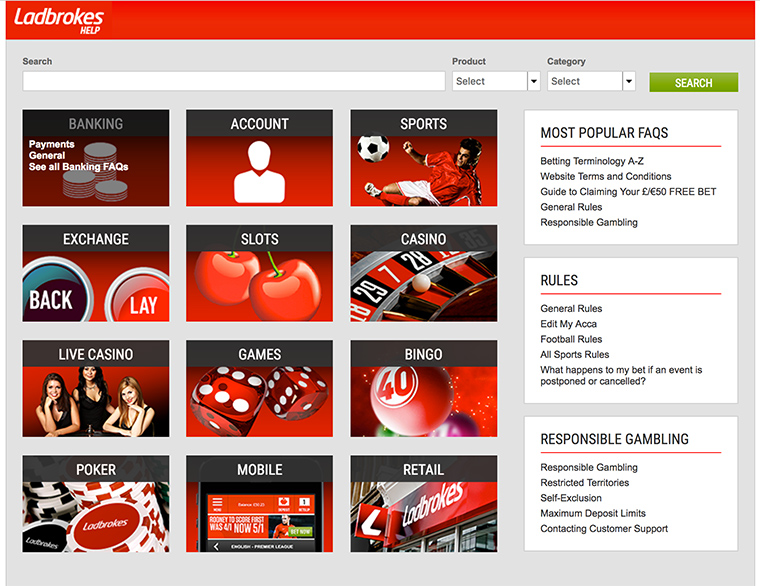The height and width of the screenshot is (586, 760).
Task: Open See all Banking FAQs
Action: click(x=79, y=167)
